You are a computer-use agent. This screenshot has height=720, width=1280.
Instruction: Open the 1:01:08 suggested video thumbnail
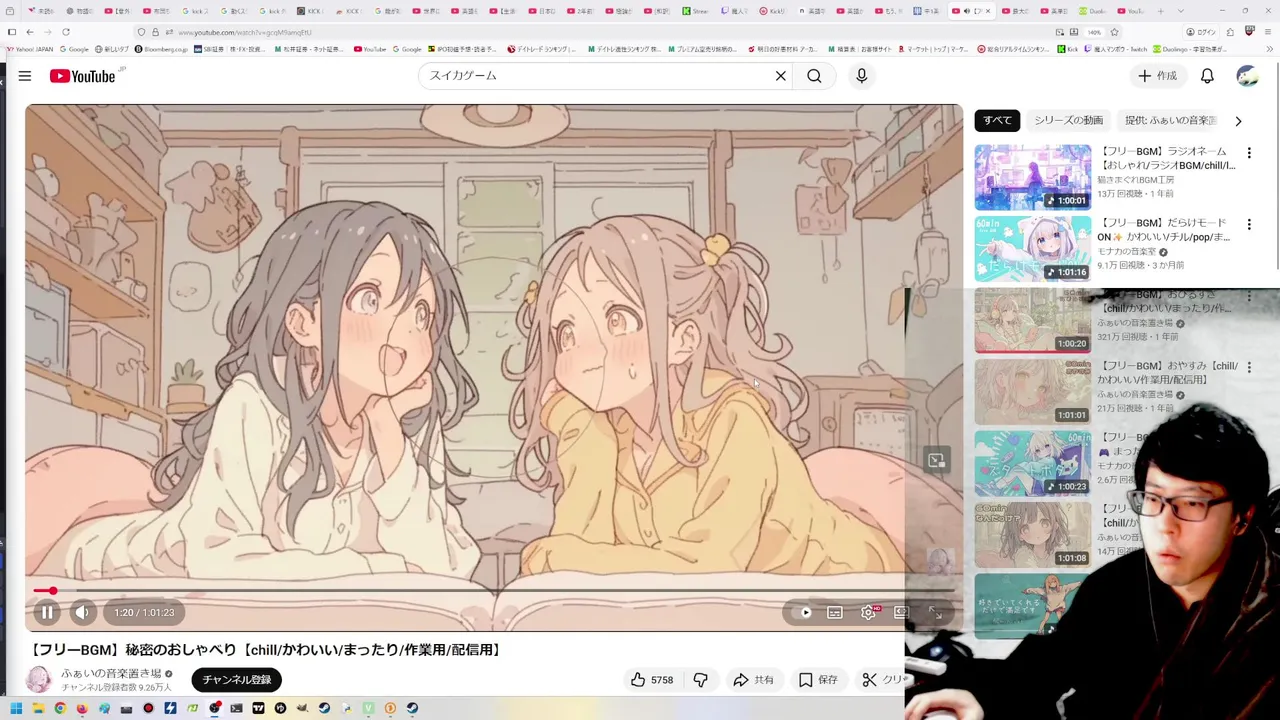tap(1033, 535)
